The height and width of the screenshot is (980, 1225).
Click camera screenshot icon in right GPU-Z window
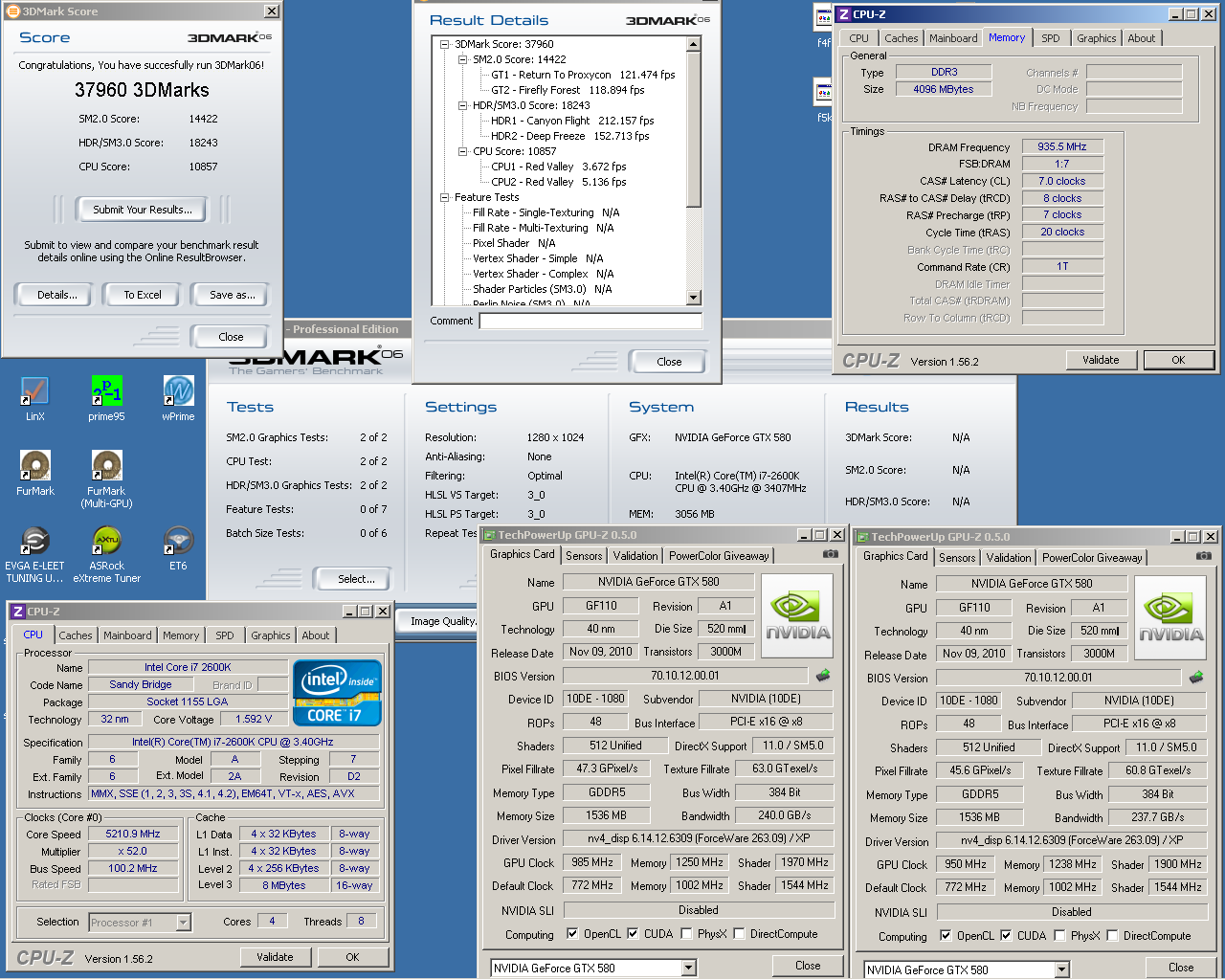1203,556
